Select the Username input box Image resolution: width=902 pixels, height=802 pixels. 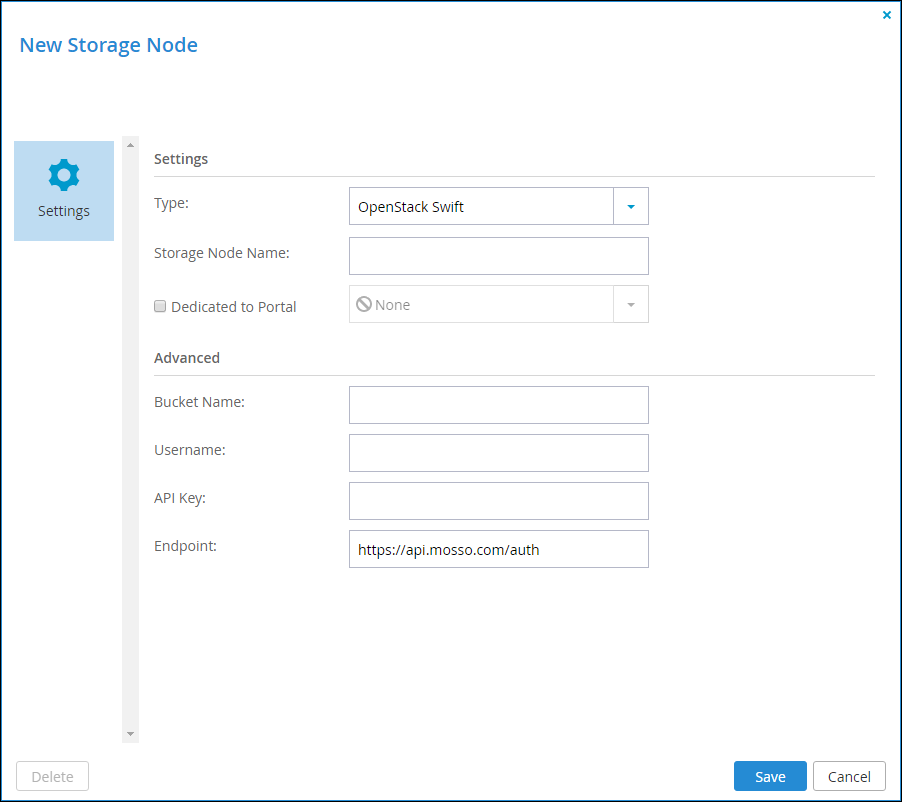point(499,453)
